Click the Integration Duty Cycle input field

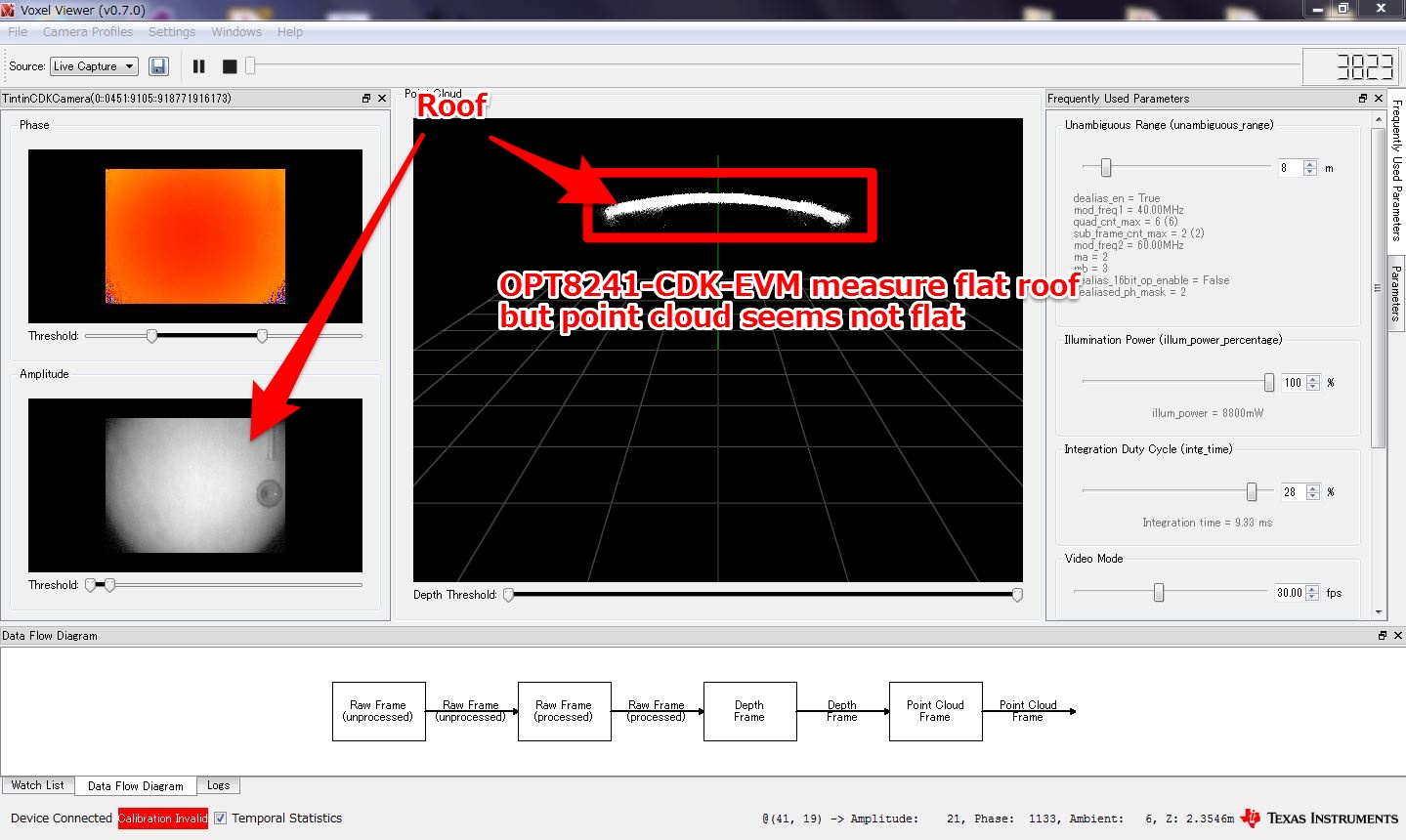click(x=1294, y=492)
